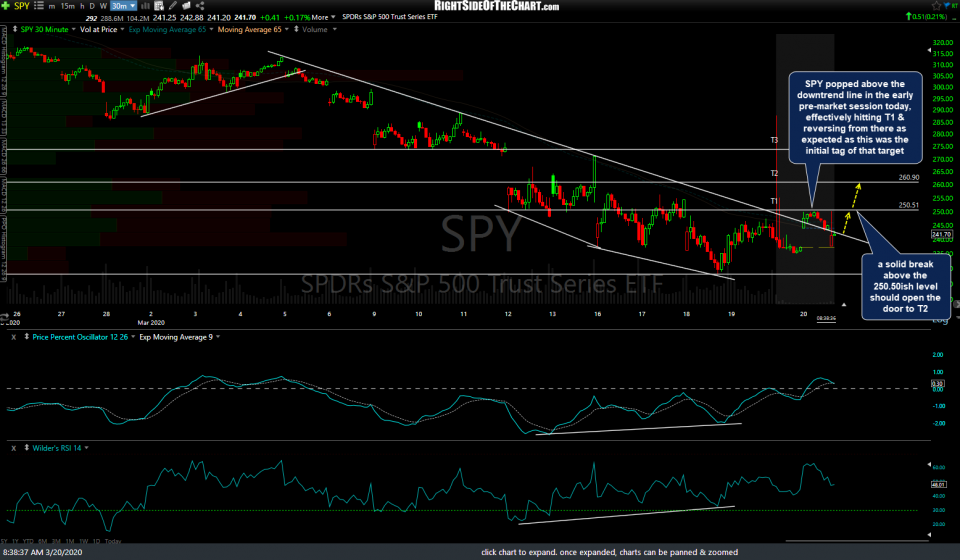The image size is (960, 560).
Task: Click the T2 target label
Action: pos(774,173)
